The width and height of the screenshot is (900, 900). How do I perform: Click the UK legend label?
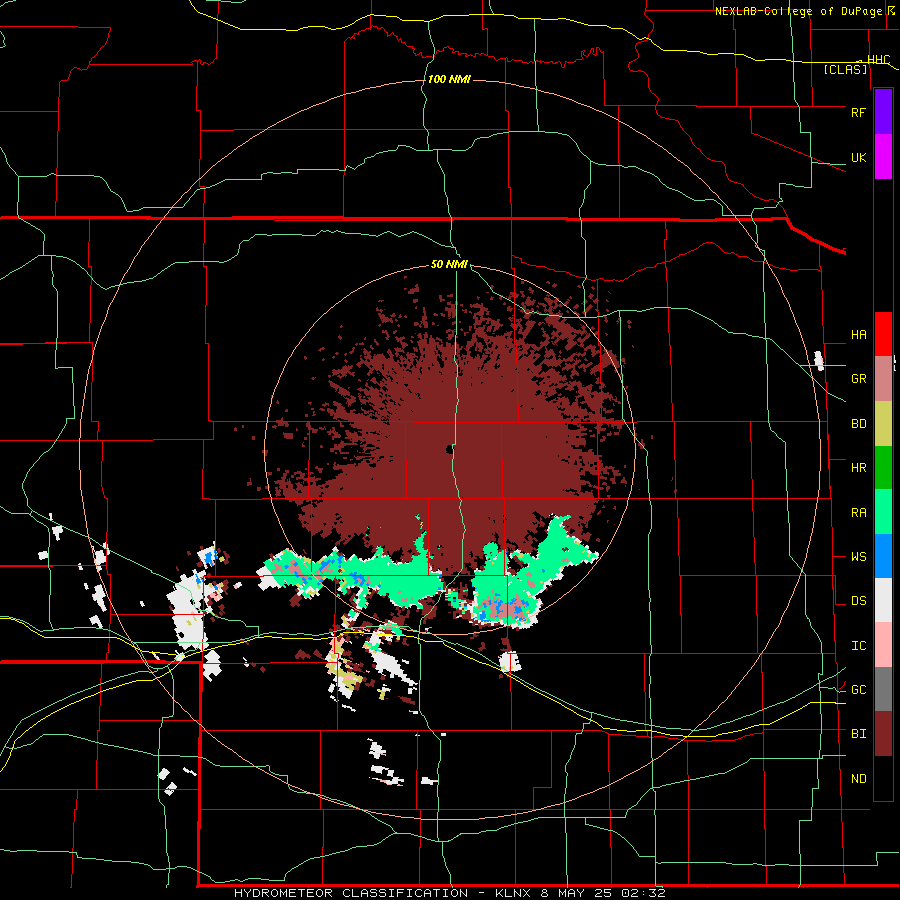858,158
